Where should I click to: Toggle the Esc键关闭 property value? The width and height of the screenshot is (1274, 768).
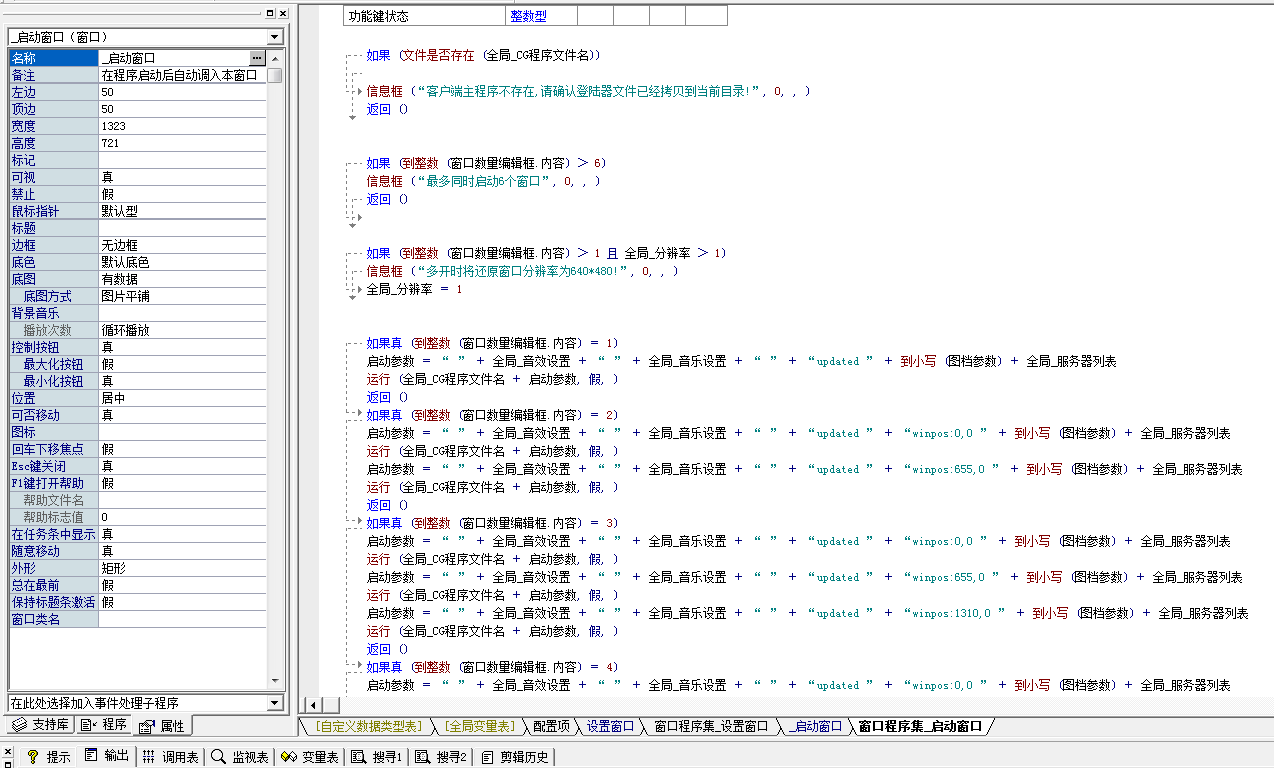click(182, 466)
